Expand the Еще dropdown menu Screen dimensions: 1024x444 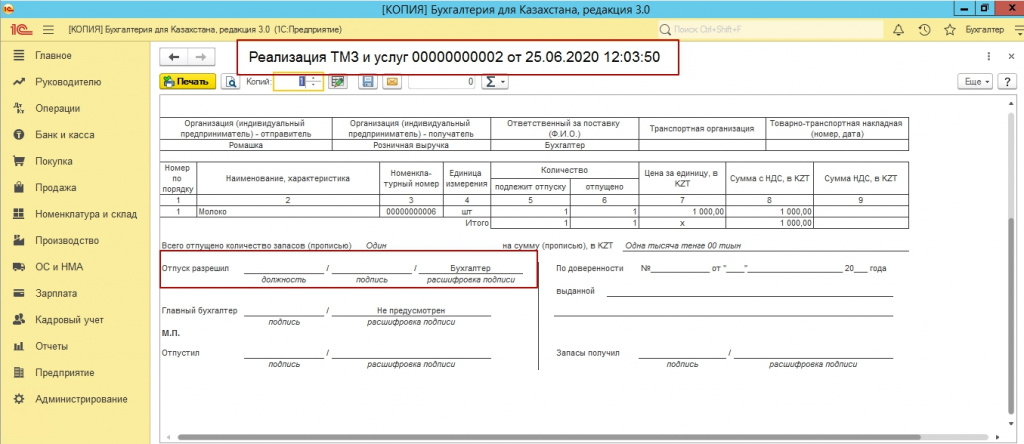pyautogui.click(x=974, y=81)
